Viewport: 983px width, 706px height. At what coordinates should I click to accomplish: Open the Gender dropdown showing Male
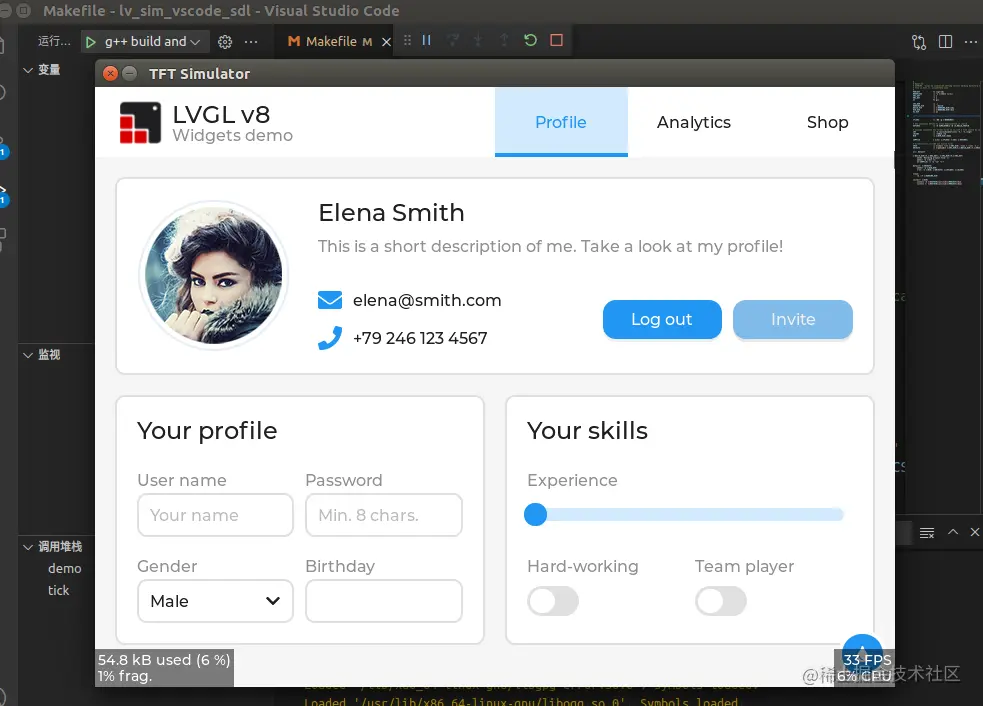click(x=215, y=601)
